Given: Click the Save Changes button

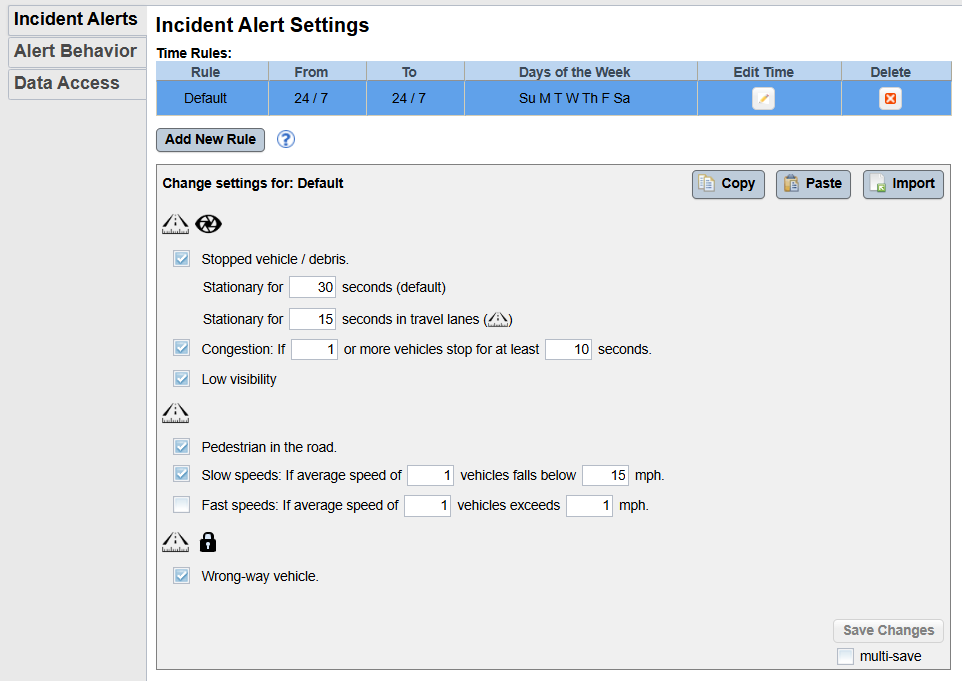Looking at the screenshot, I should 888,631.
